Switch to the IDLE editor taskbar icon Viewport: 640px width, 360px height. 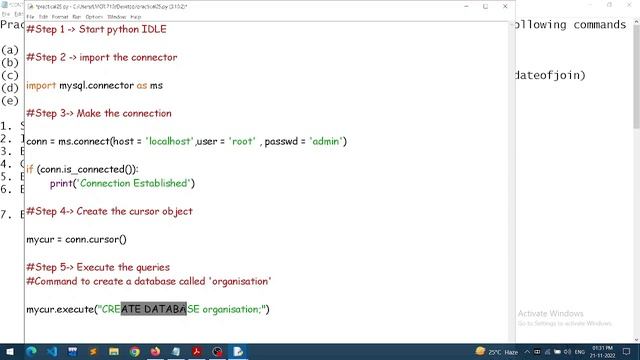click(238, 351)
